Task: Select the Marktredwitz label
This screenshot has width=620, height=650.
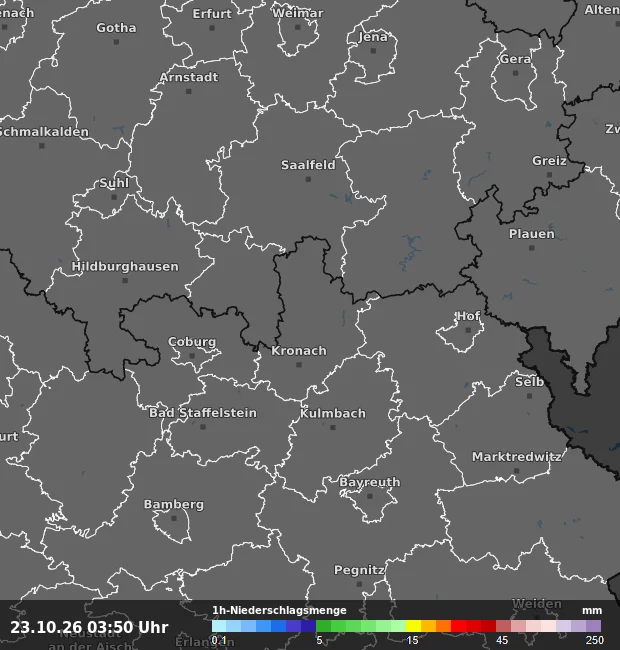Action: [x=516, y=457]
